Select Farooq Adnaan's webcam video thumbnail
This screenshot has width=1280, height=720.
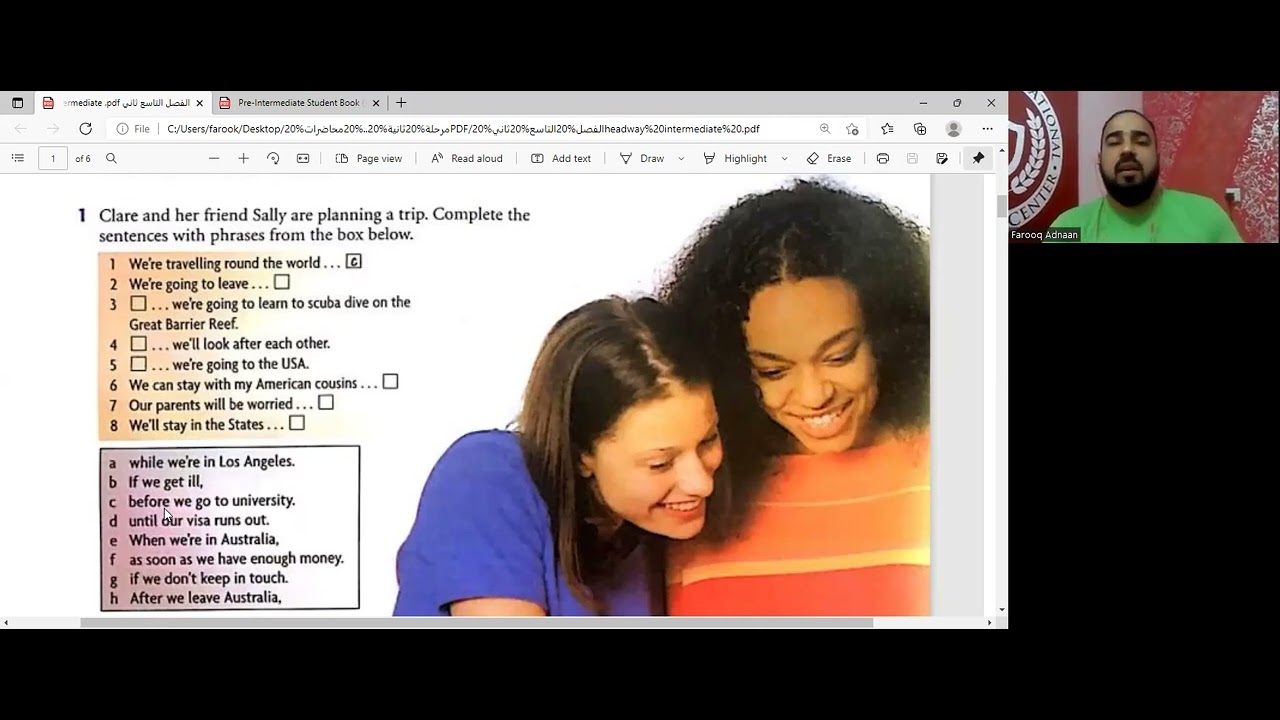[x=1144, y=167]
